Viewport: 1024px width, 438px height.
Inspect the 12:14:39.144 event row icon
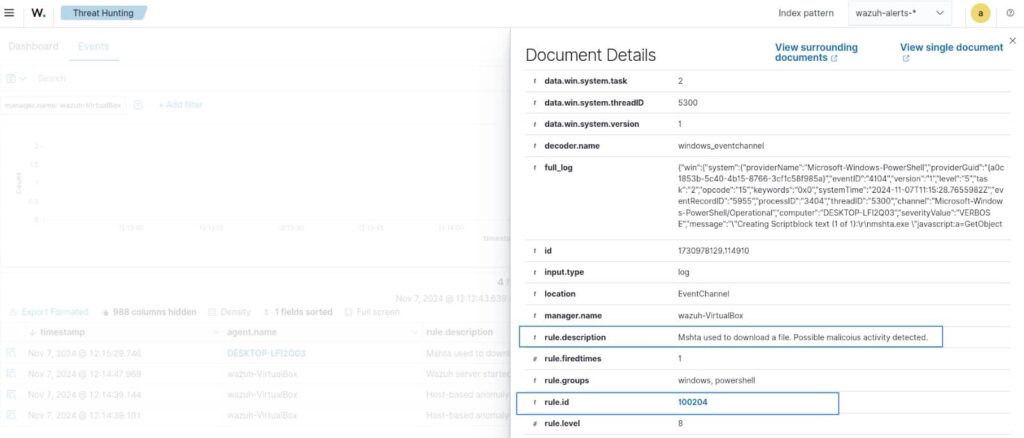10,395
